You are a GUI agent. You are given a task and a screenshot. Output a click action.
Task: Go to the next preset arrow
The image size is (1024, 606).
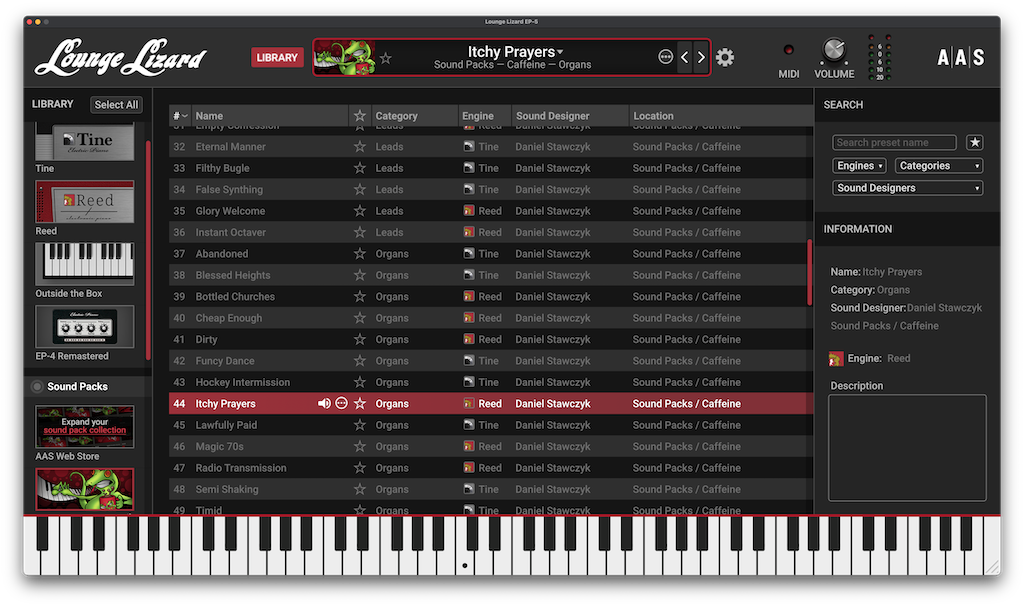point(701,57)
